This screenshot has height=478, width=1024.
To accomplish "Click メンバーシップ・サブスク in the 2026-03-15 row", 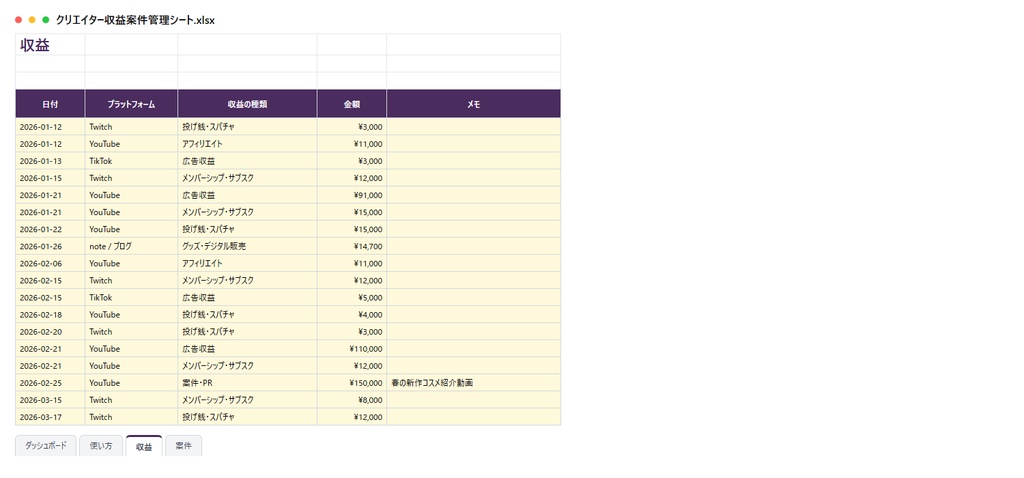I will (x=248, y=400).
